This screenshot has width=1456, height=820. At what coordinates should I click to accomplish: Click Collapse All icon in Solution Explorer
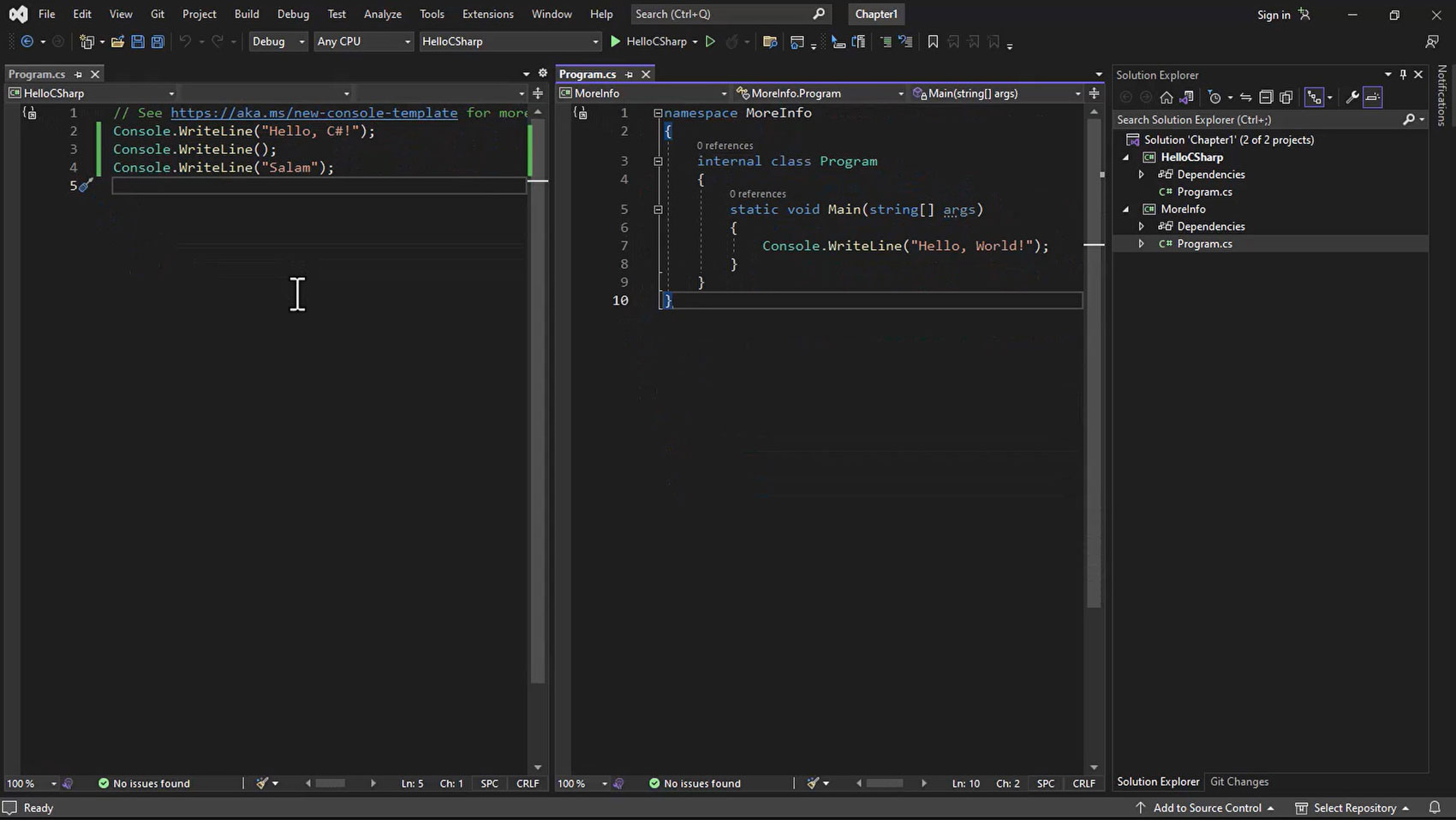(1266, 98)
